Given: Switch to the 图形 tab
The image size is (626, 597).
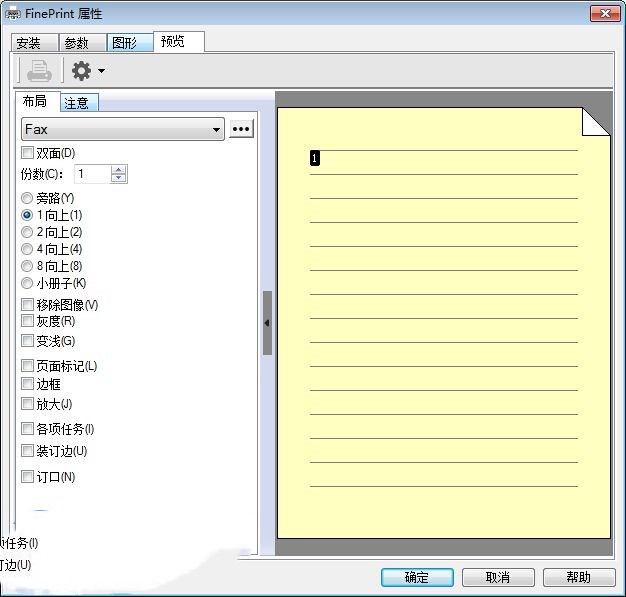Looking at the screenshot, I should pyautogui.click(x=130, y=43).
